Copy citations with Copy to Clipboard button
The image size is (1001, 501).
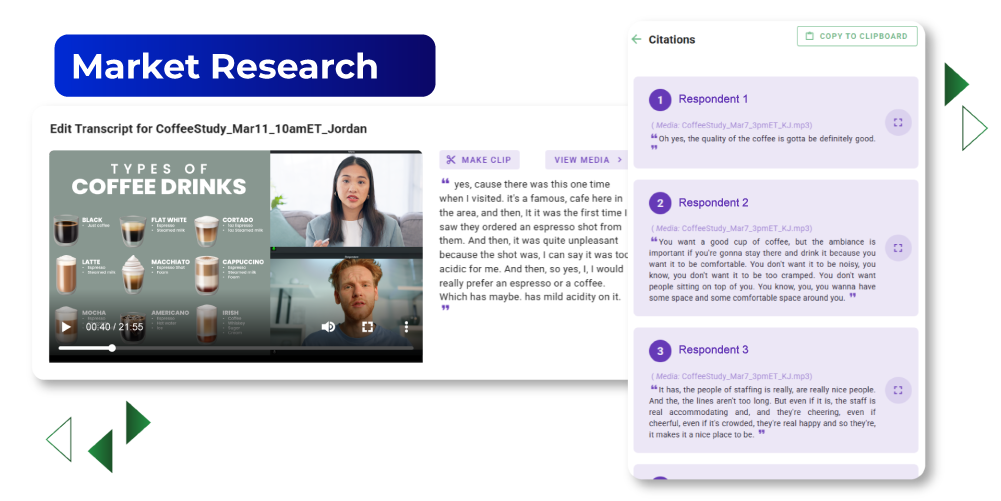(x=857, y=36)
